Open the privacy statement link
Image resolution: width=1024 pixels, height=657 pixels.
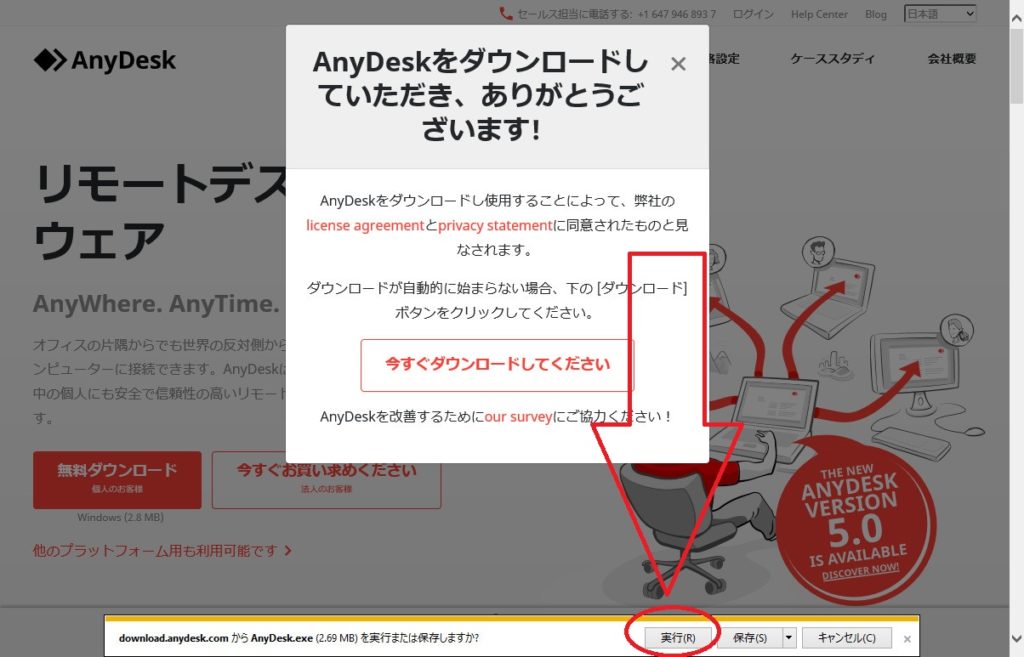click(495, 225)
